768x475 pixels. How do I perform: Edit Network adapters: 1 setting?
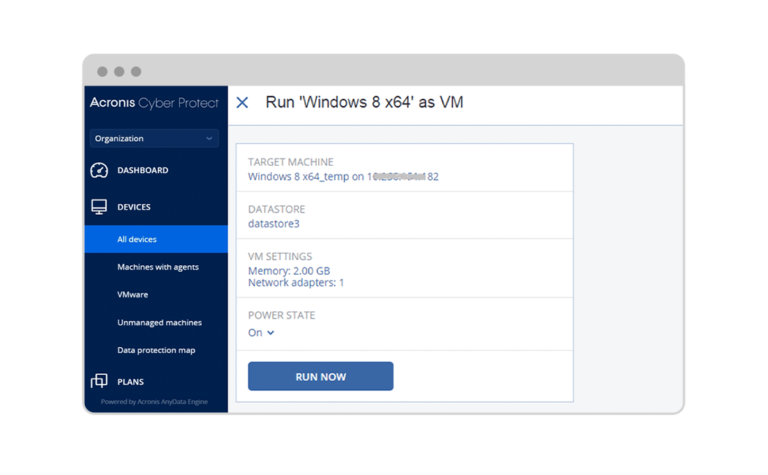296,283
